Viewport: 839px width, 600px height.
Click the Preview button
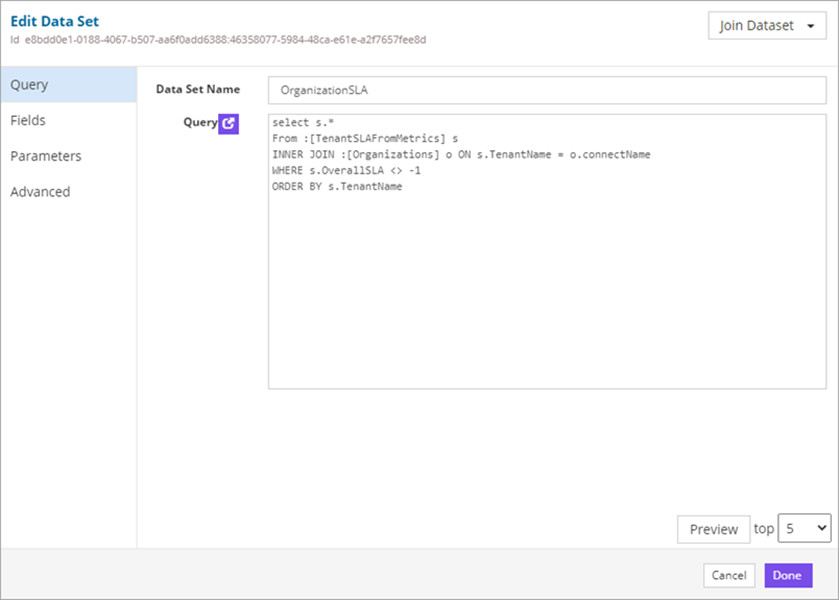[713, 528]
